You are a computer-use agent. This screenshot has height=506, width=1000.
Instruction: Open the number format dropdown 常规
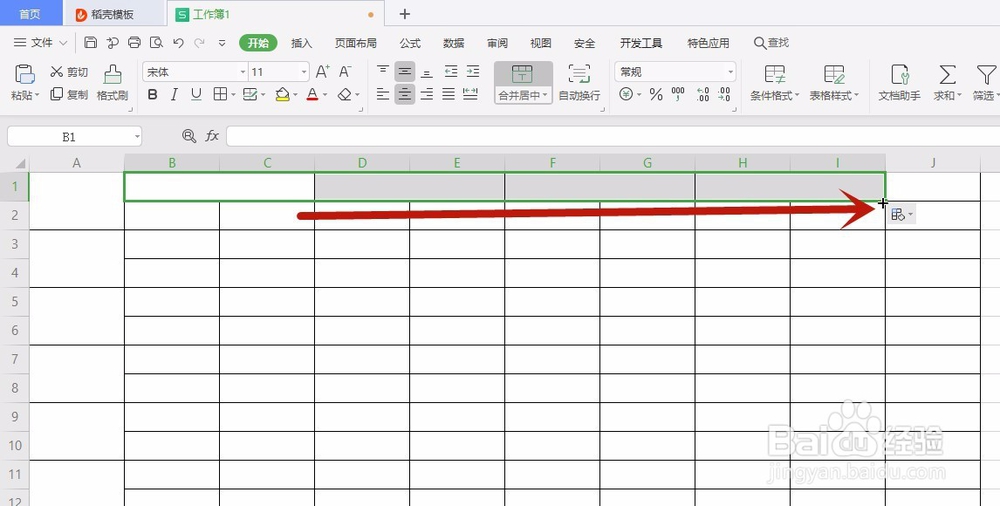tap(730, 72)
